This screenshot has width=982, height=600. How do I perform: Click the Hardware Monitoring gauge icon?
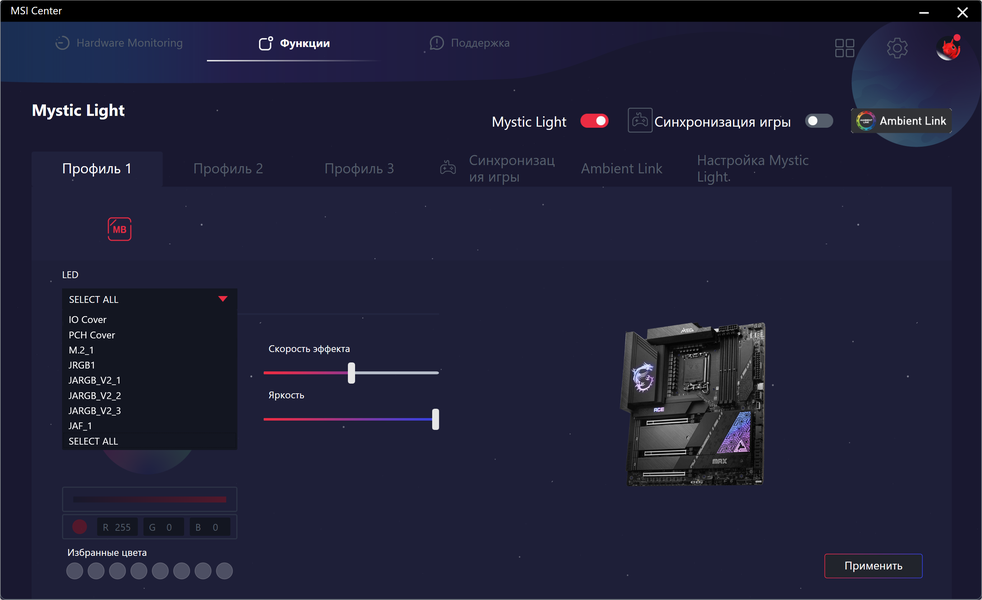(x=62, y=43)
